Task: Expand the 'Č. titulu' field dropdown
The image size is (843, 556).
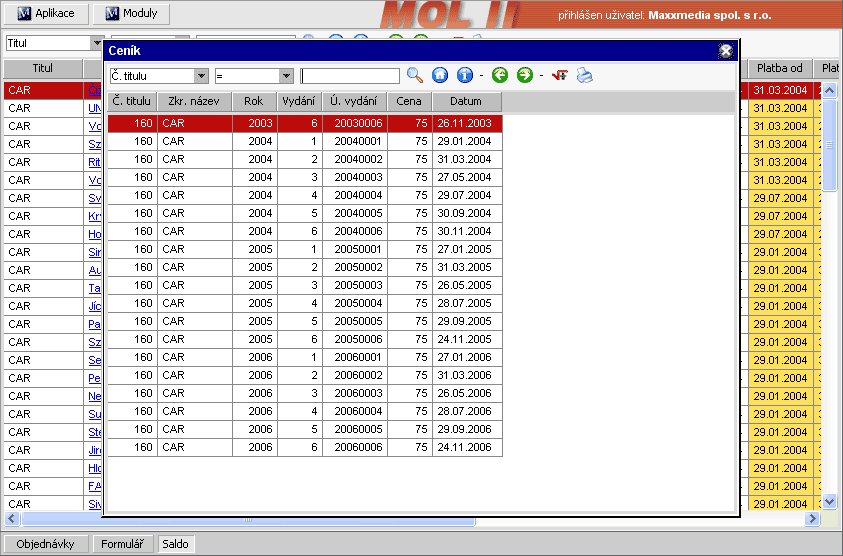Action: (201, 76)
